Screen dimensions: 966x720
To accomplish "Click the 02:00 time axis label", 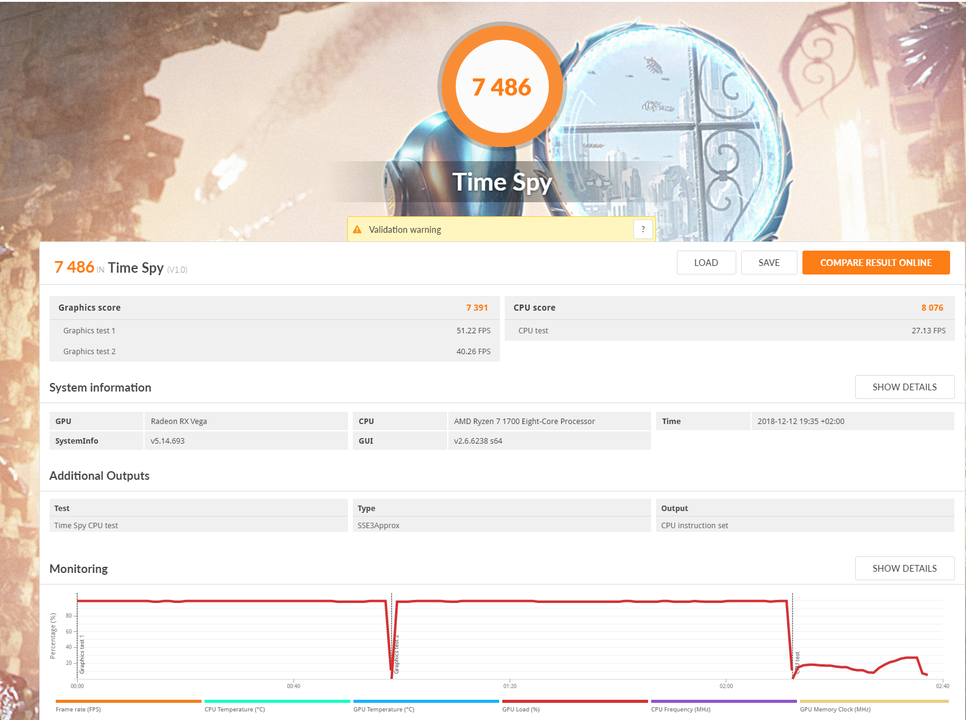I will pos(726,686).
